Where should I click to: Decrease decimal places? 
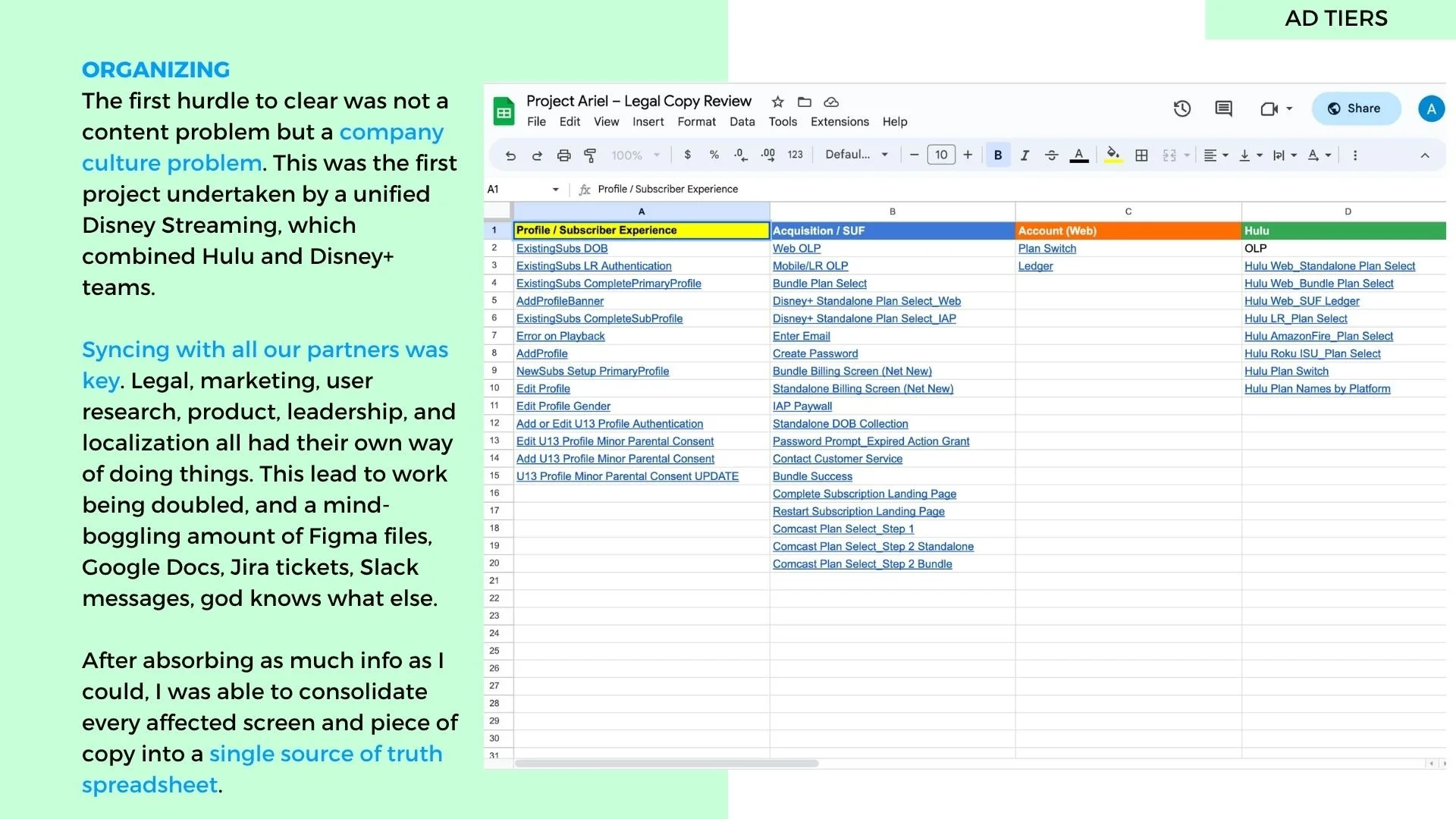pos(740,155)
